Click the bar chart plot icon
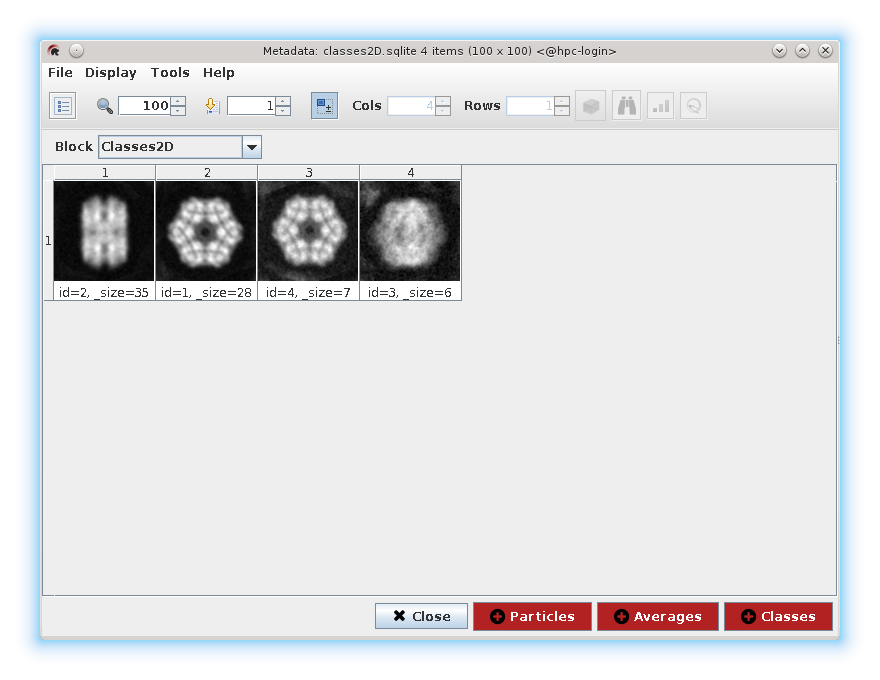This screenshot has width=880, height=680. pos(661,105)
